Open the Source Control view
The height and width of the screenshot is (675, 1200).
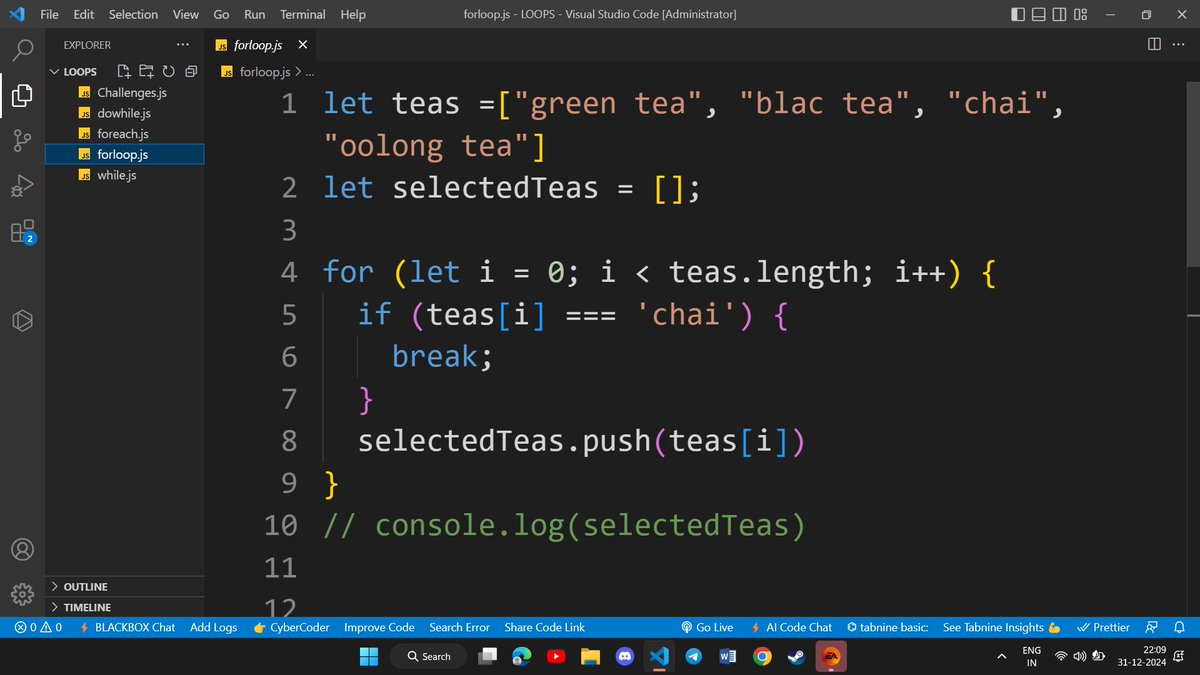click(x=22, y=140)
